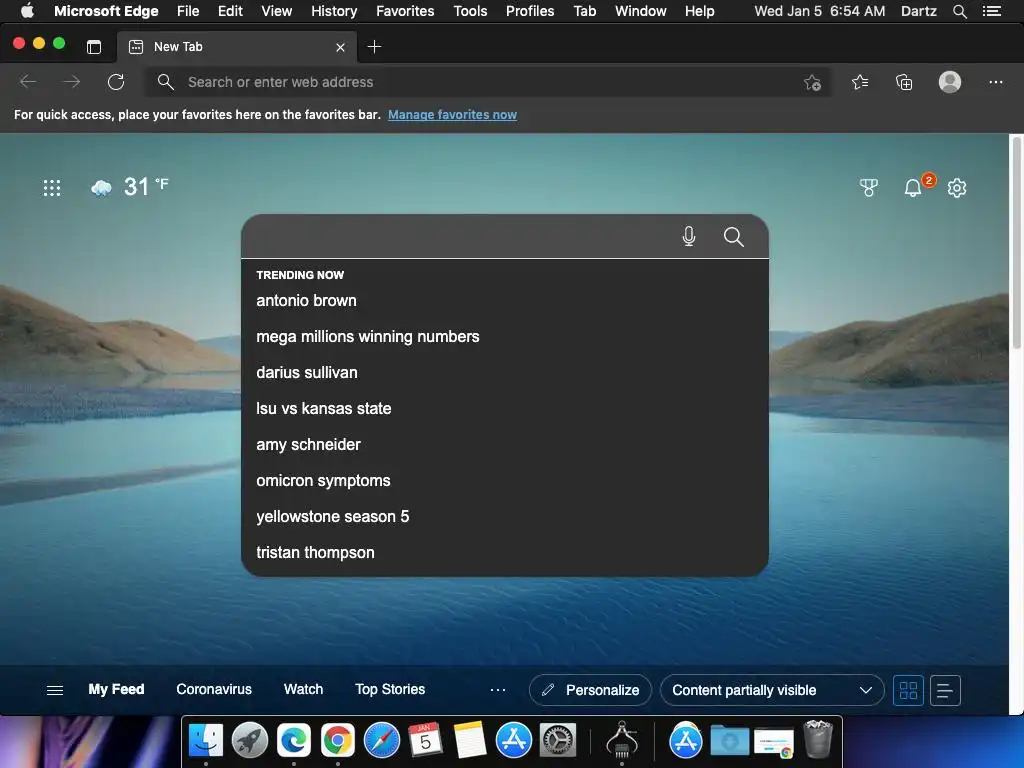Open Google Chrome from the Dock

[337, 740]
